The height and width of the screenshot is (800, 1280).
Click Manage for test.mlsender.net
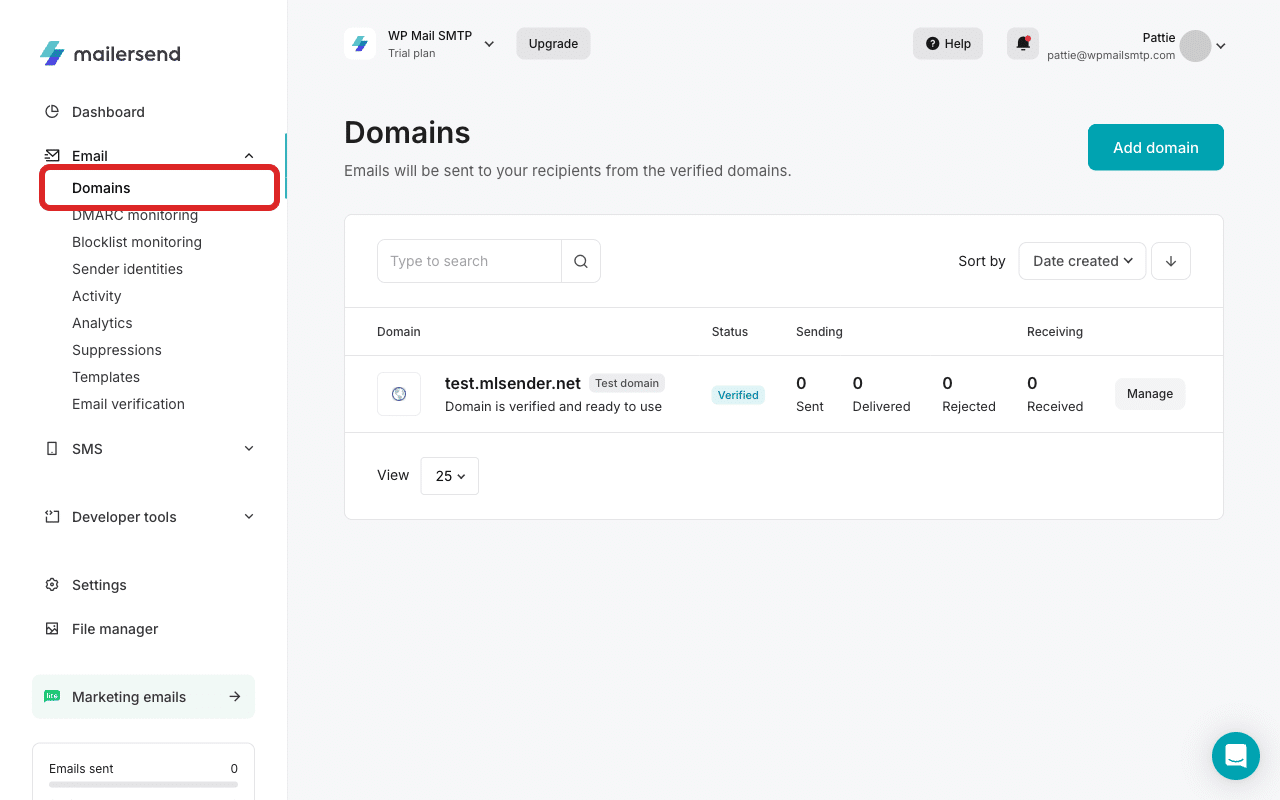[x=1149, y=394]
